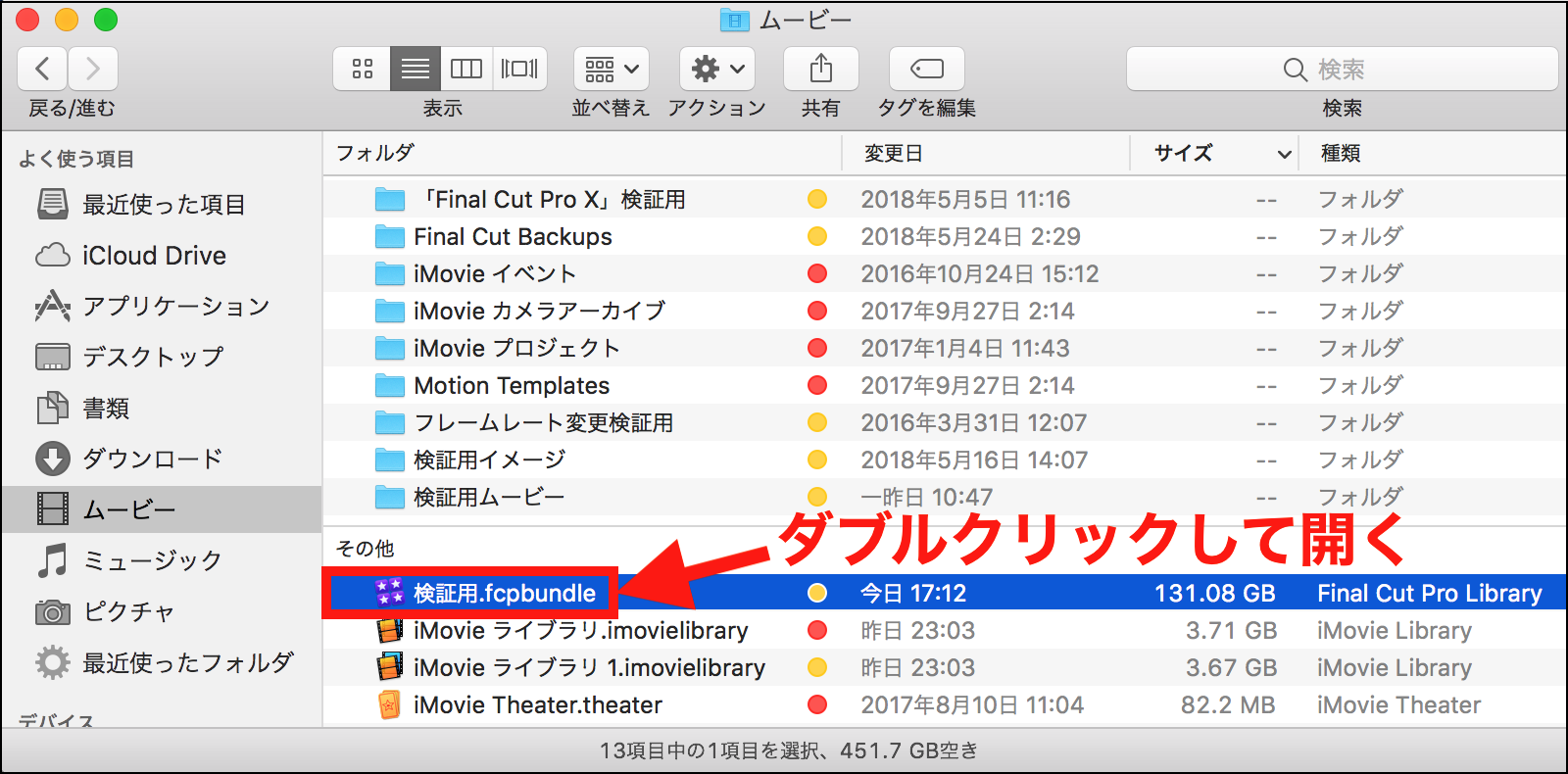Screen dimensions: 1568x774
Task: Click the green zoom window button
Action: (x=106, y=20)
